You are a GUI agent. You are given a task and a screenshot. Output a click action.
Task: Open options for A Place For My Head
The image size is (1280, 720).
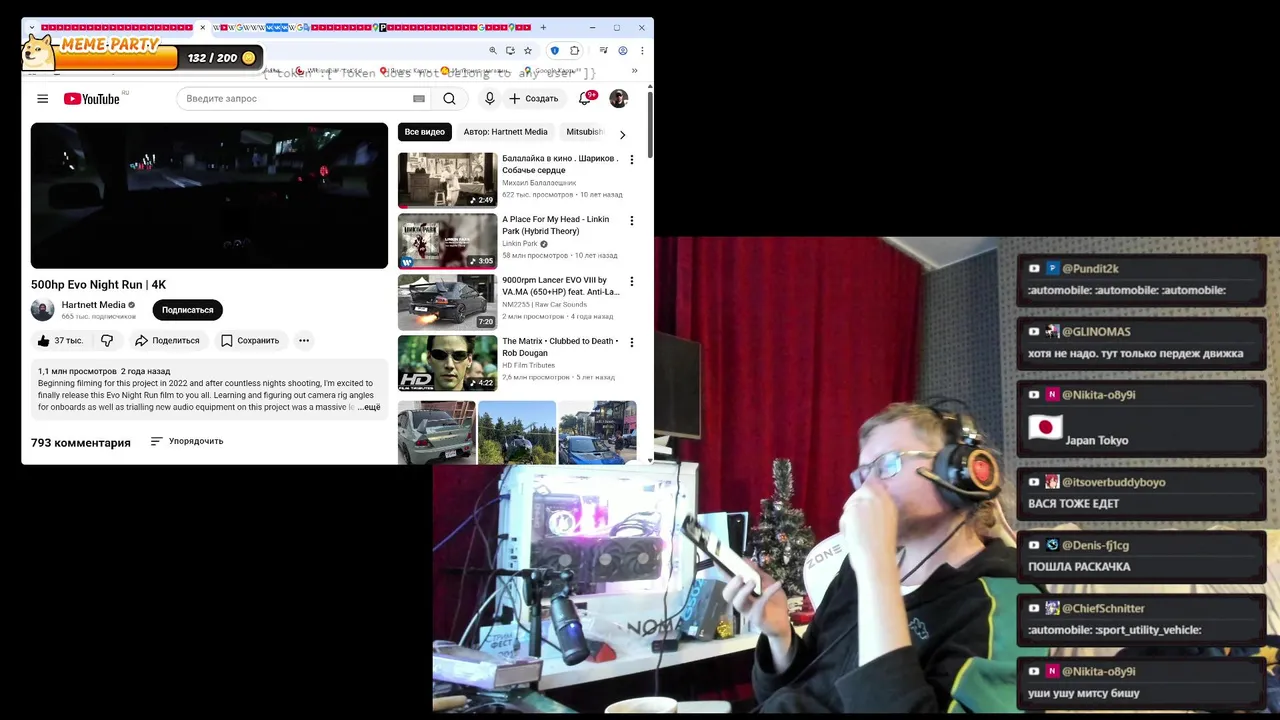tap(631, 221)
